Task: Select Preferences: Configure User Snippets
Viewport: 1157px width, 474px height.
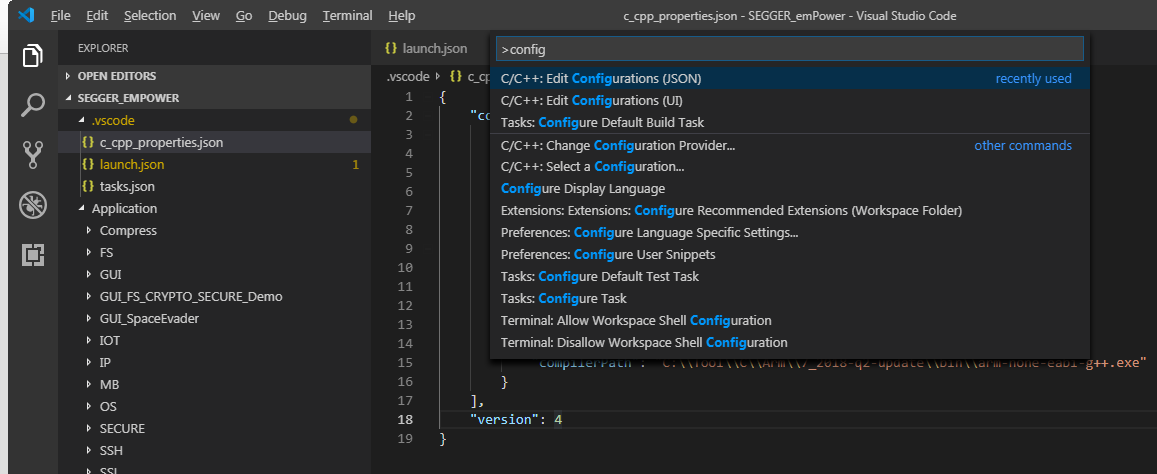Action: coord(790,255)
